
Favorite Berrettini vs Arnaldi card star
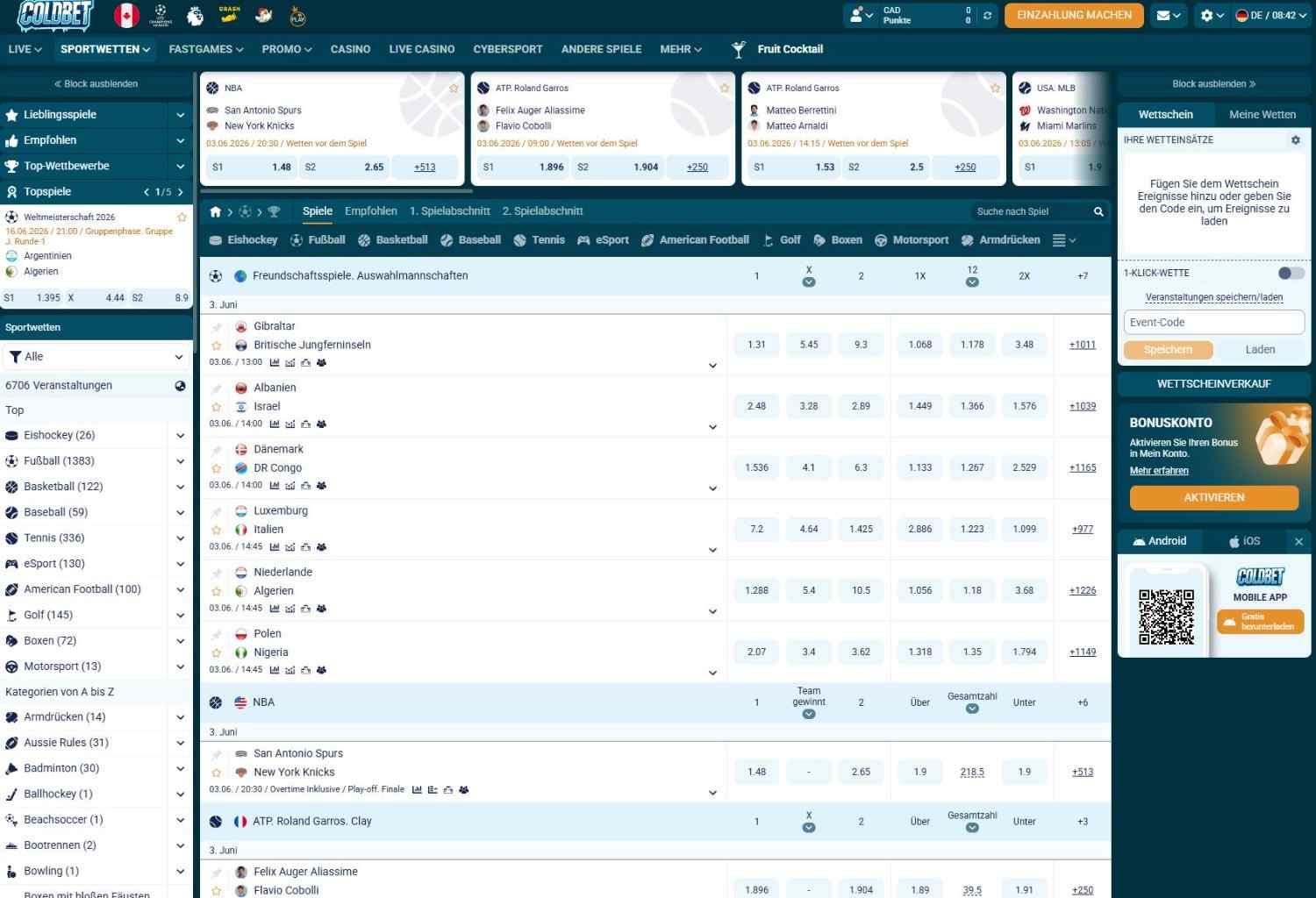(995, 88)
